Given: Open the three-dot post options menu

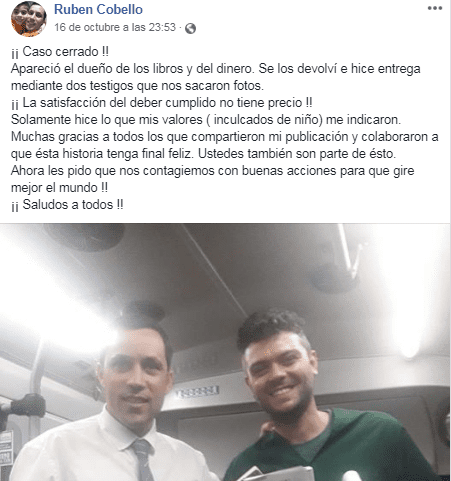Looking at the screenshot, I should pyautogui.click(x=435, y=8).
